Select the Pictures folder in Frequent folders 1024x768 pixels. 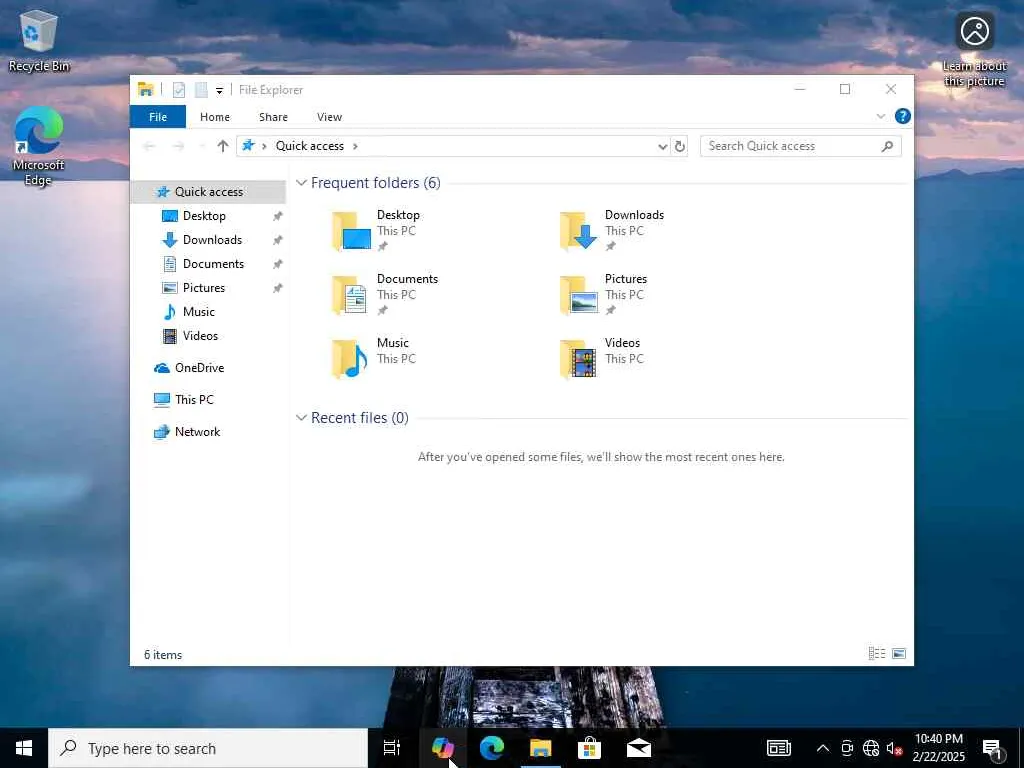(x=603, y=295)
